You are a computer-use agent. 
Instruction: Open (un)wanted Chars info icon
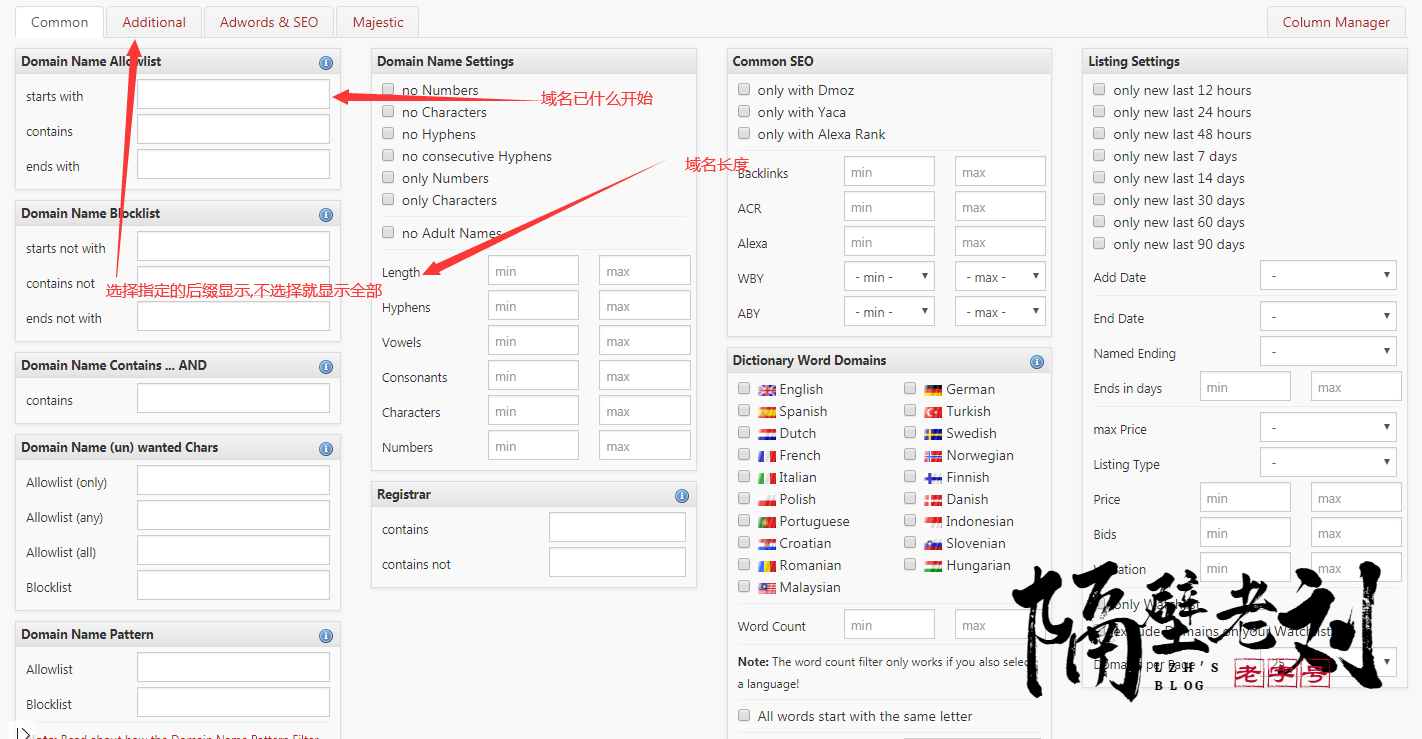(x=325, y=448)
